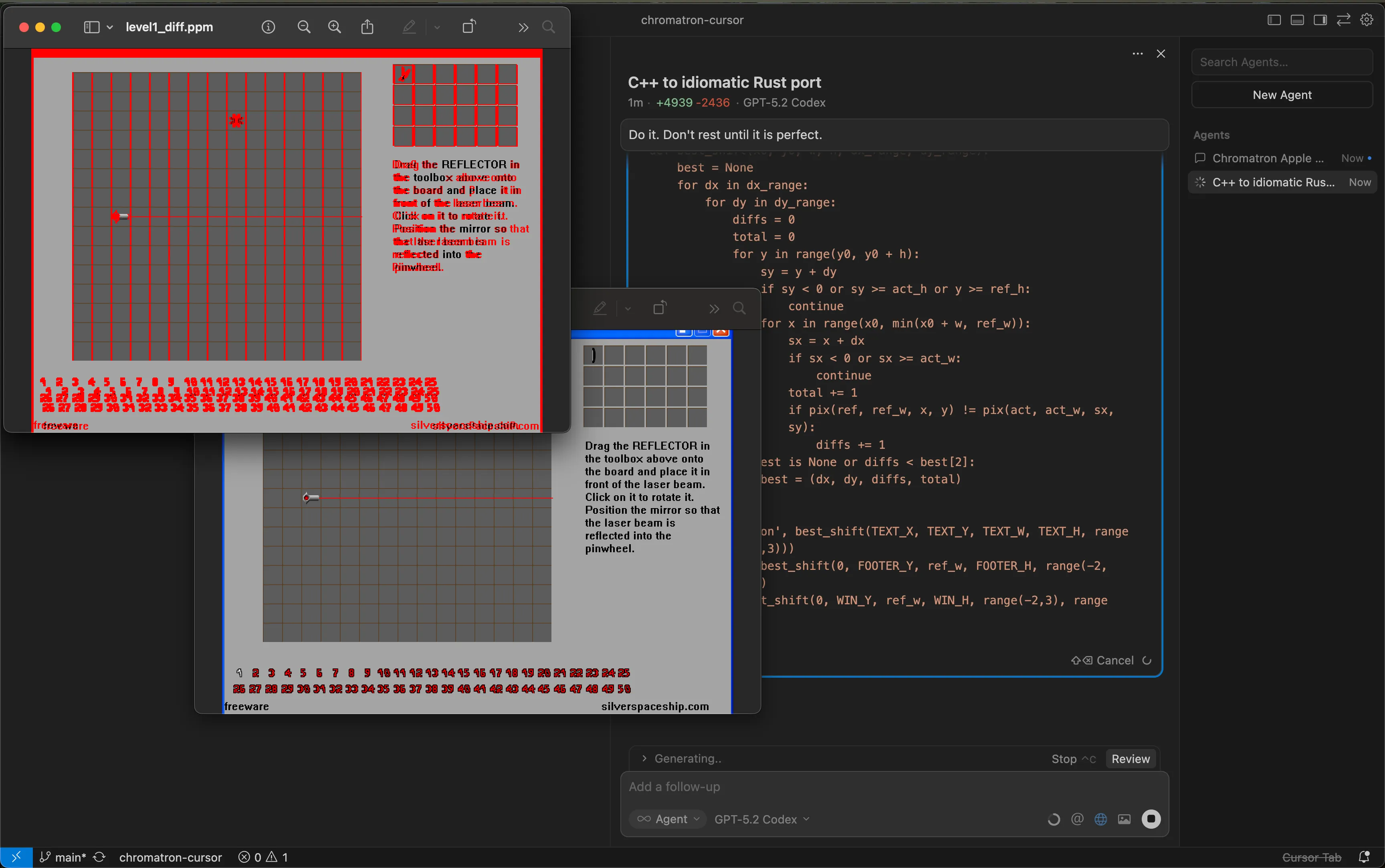The width and height of the screenshot is (1385, 868).
Task: Click the Add a follow-up field
Action: click(x=804, y=787)
